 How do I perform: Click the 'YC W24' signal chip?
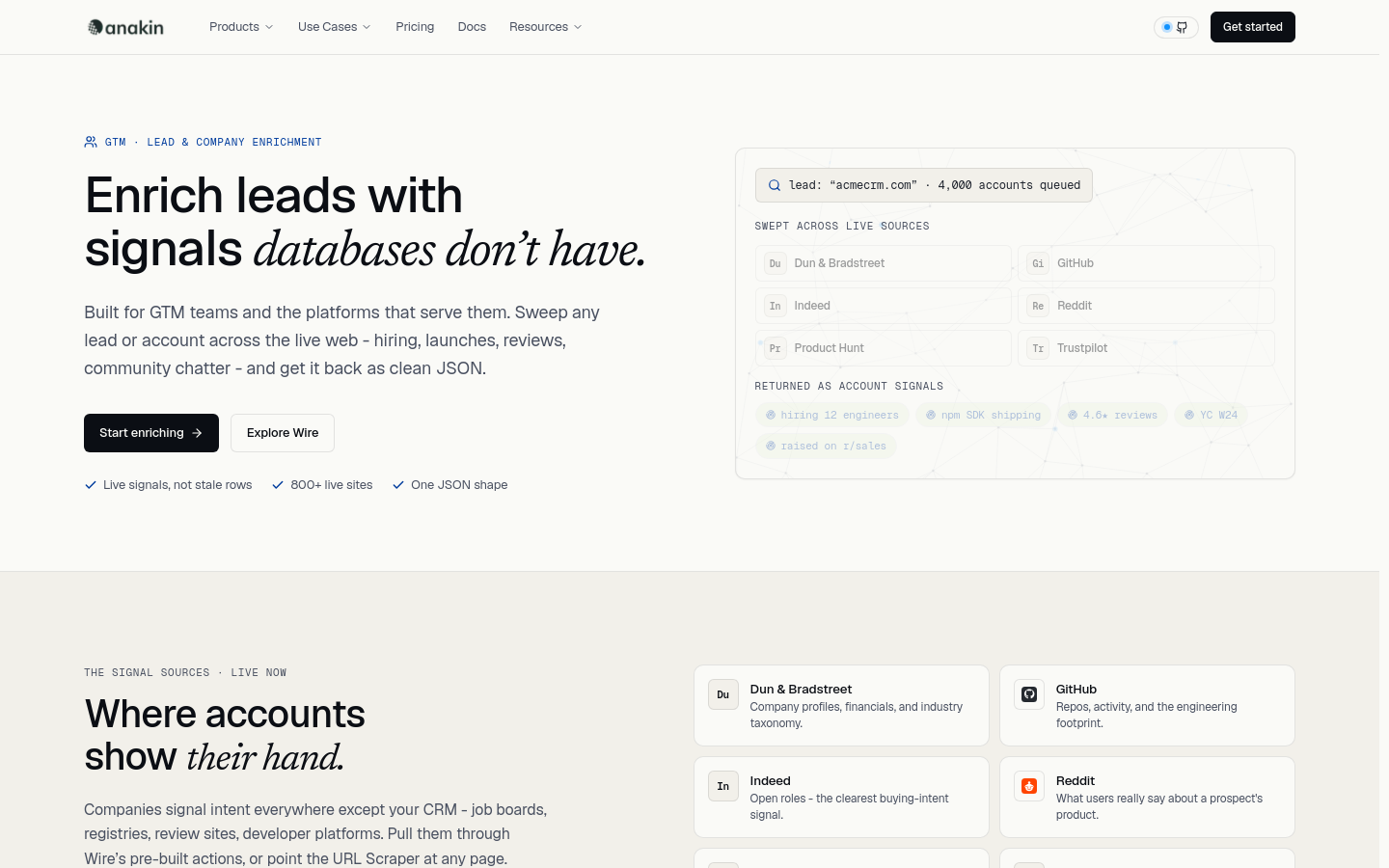click(x=1211, y=415)
